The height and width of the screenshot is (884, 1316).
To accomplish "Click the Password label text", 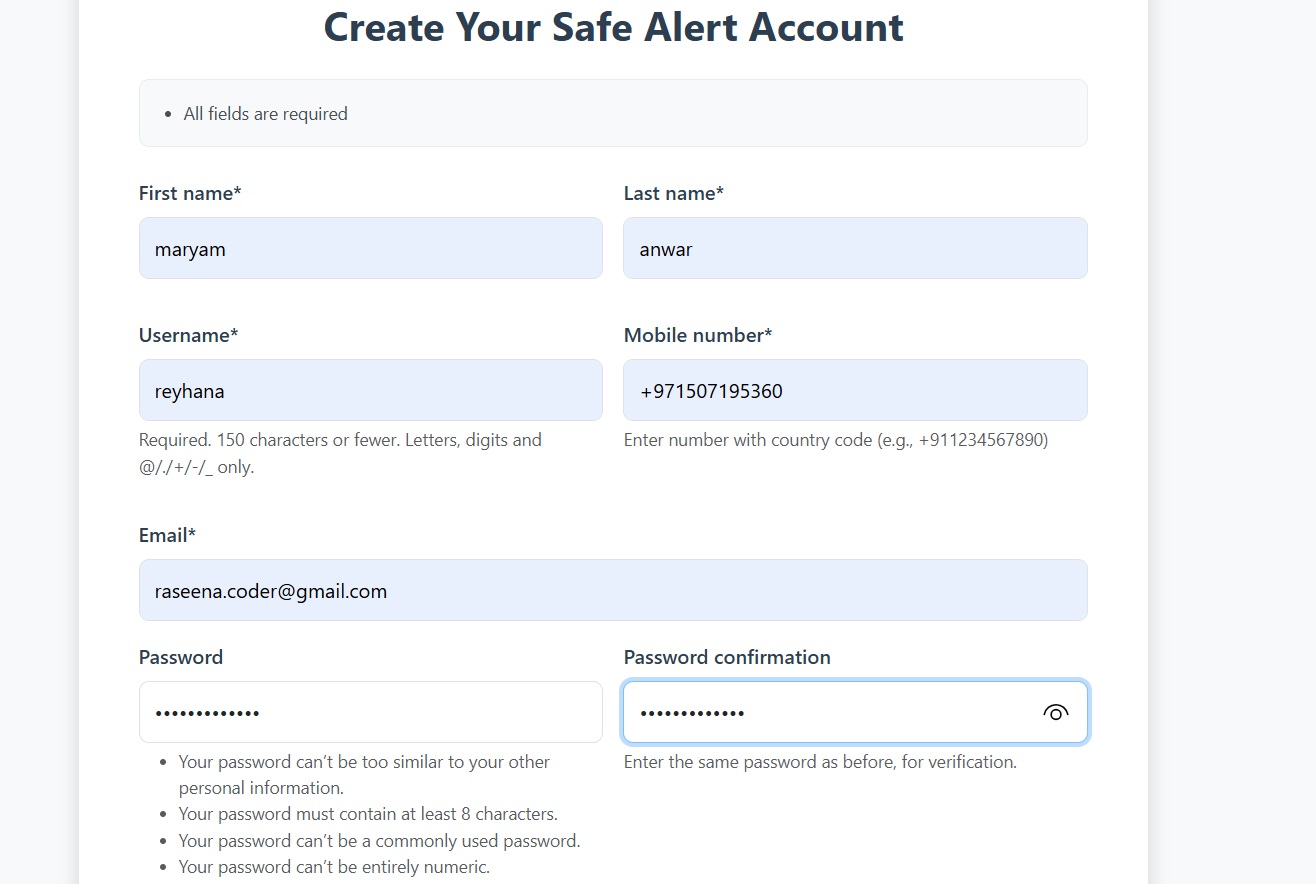I will (x=181, y=657).
